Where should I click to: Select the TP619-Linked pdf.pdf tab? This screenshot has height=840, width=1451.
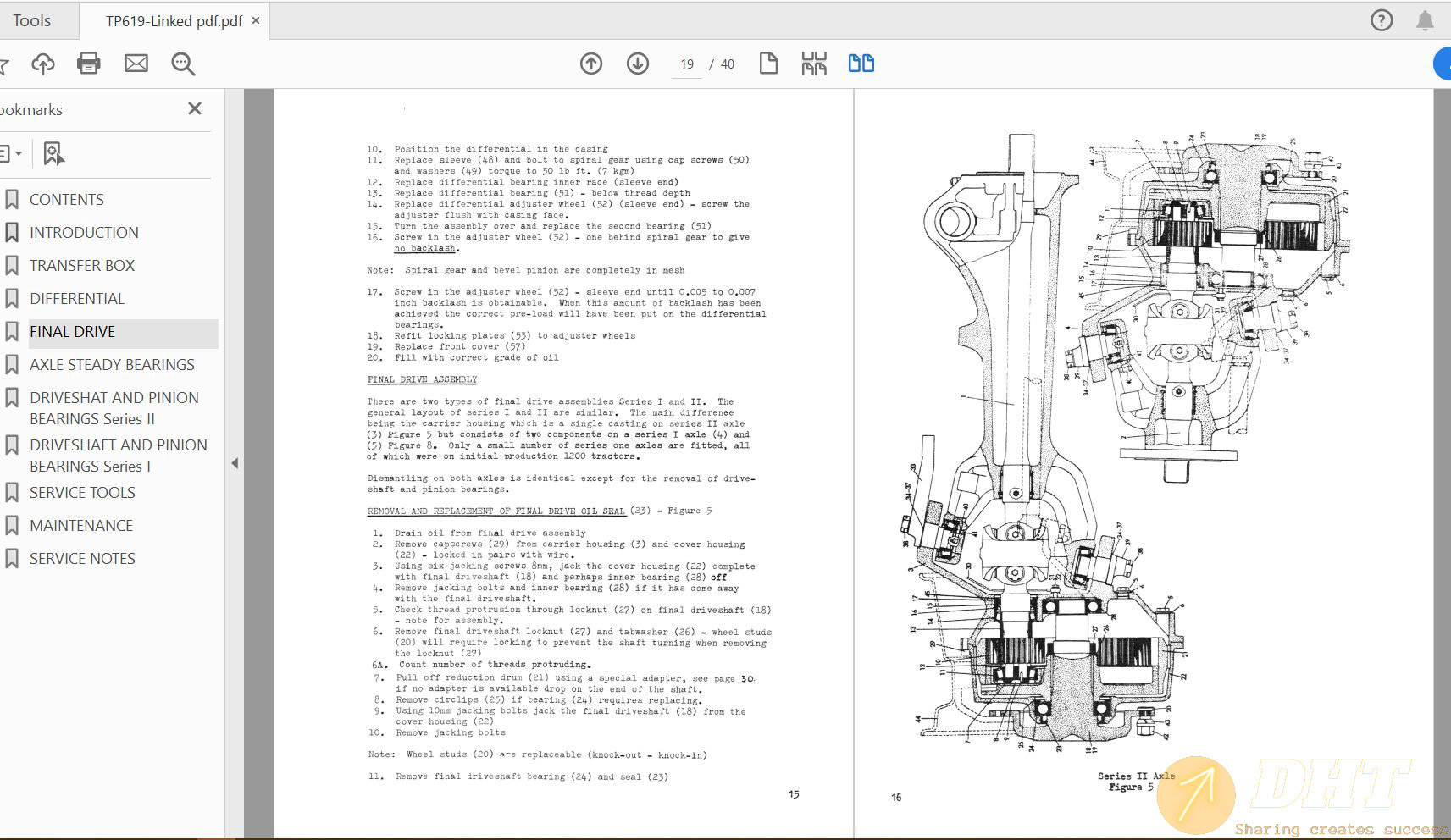(x=174, y=21)
